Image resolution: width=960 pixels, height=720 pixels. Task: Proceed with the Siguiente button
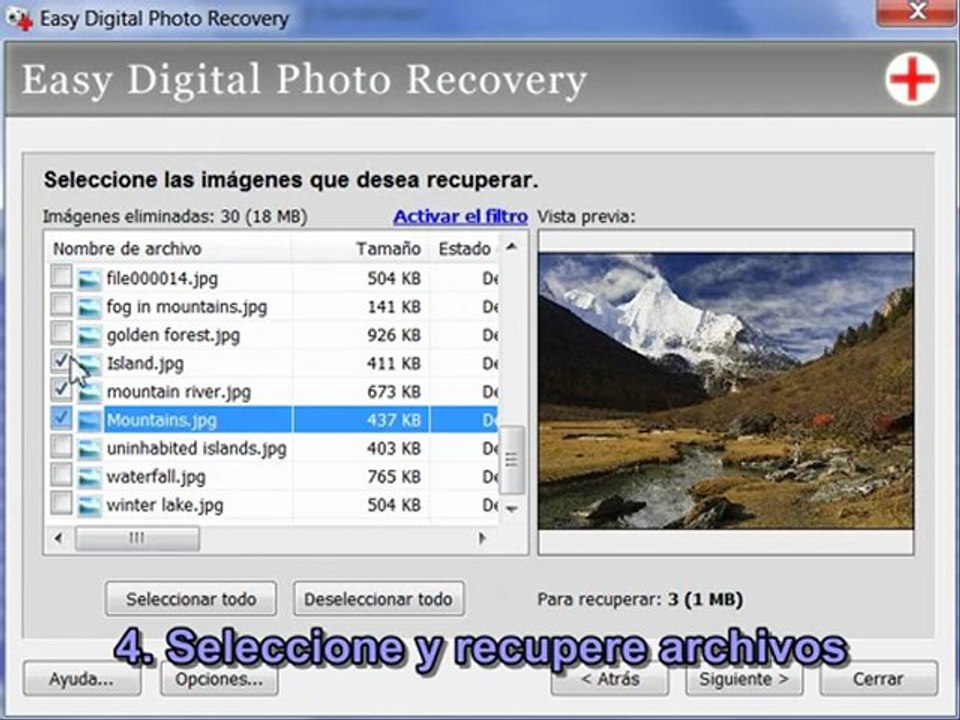(744, 678)
